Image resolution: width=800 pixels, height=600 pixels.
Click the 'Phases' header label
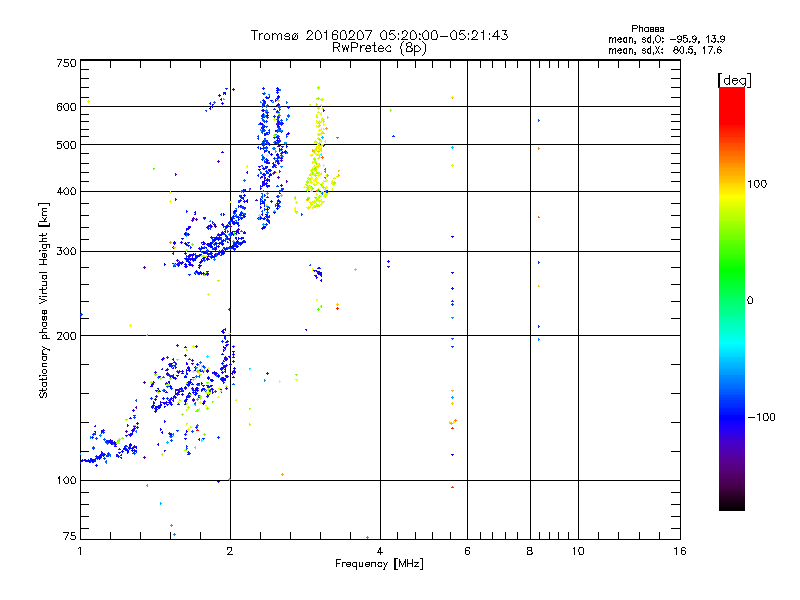coord(647,29)
